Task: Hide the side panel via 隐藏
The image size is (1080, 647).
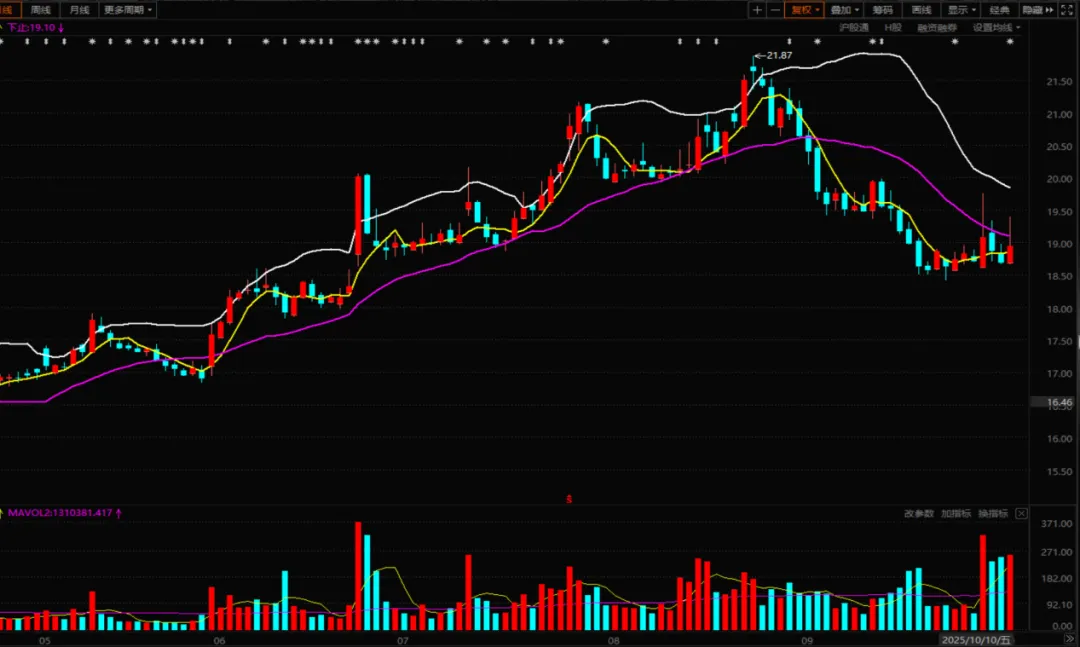Action: (1038, 10)
